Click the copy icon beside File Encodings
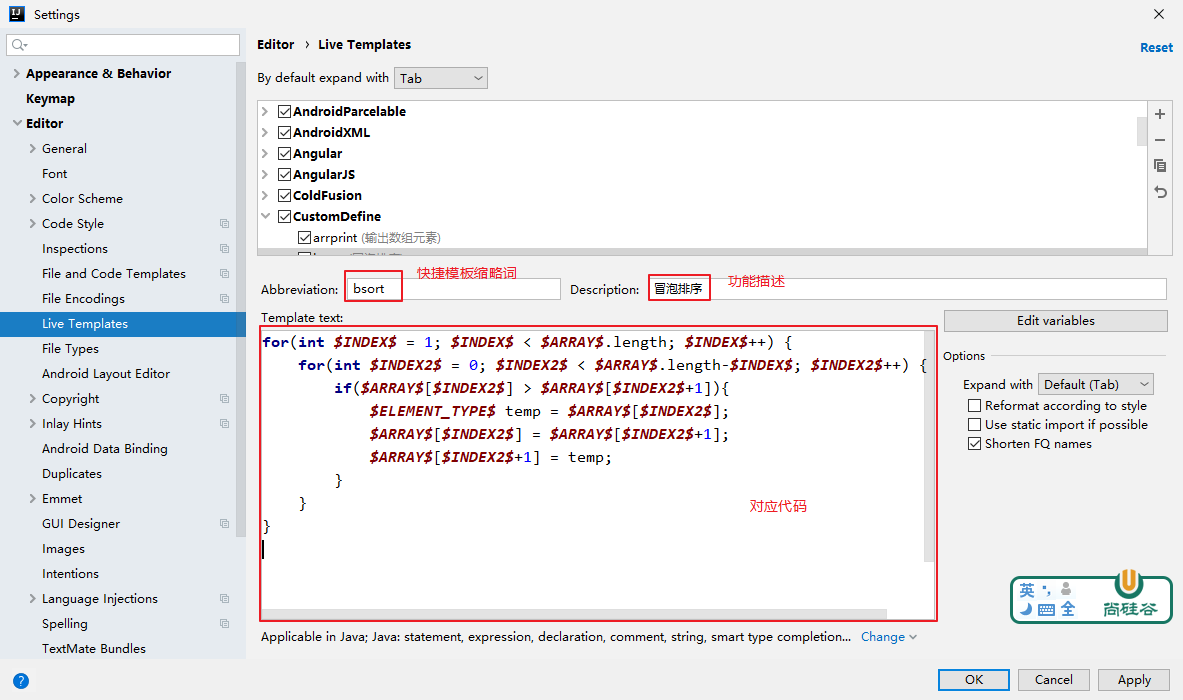Screen dimensions: 1183x700 tap(224, 299)
